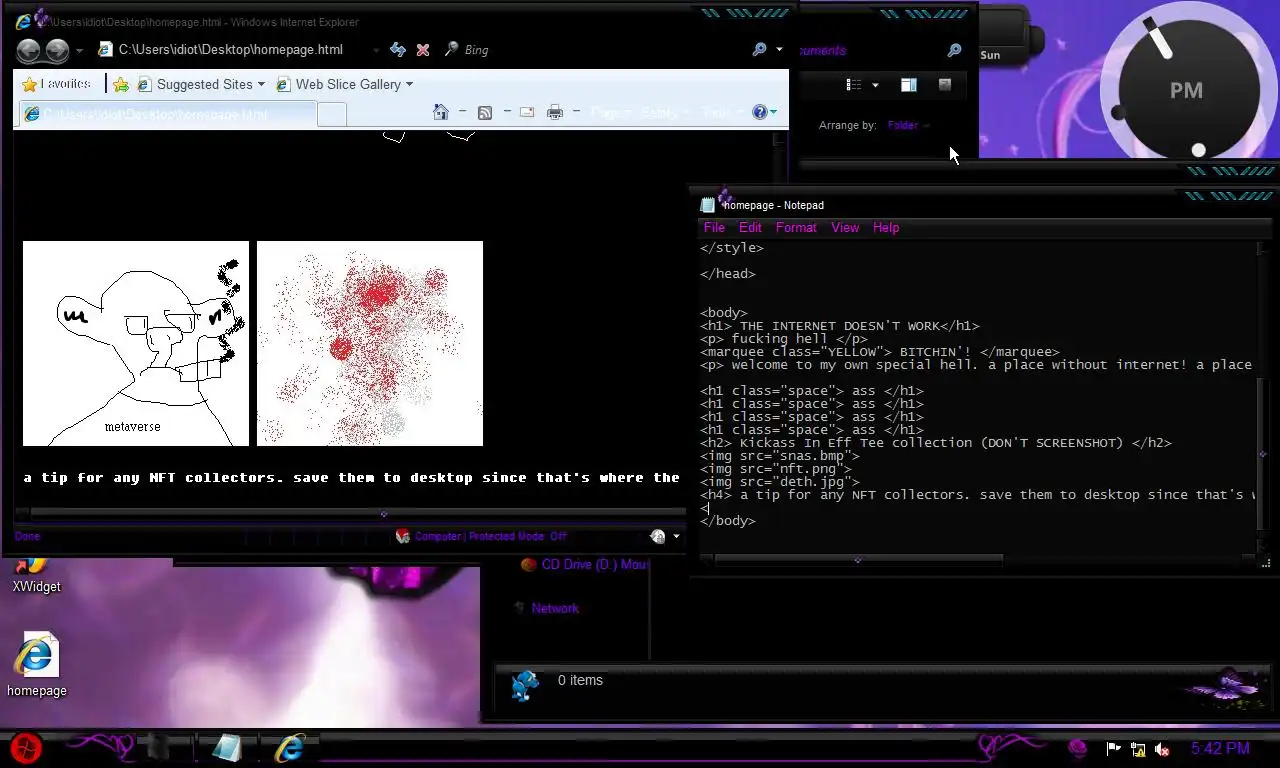Click the Protected Mode status bar text
1280x768 pixels.
pos(491,536)
